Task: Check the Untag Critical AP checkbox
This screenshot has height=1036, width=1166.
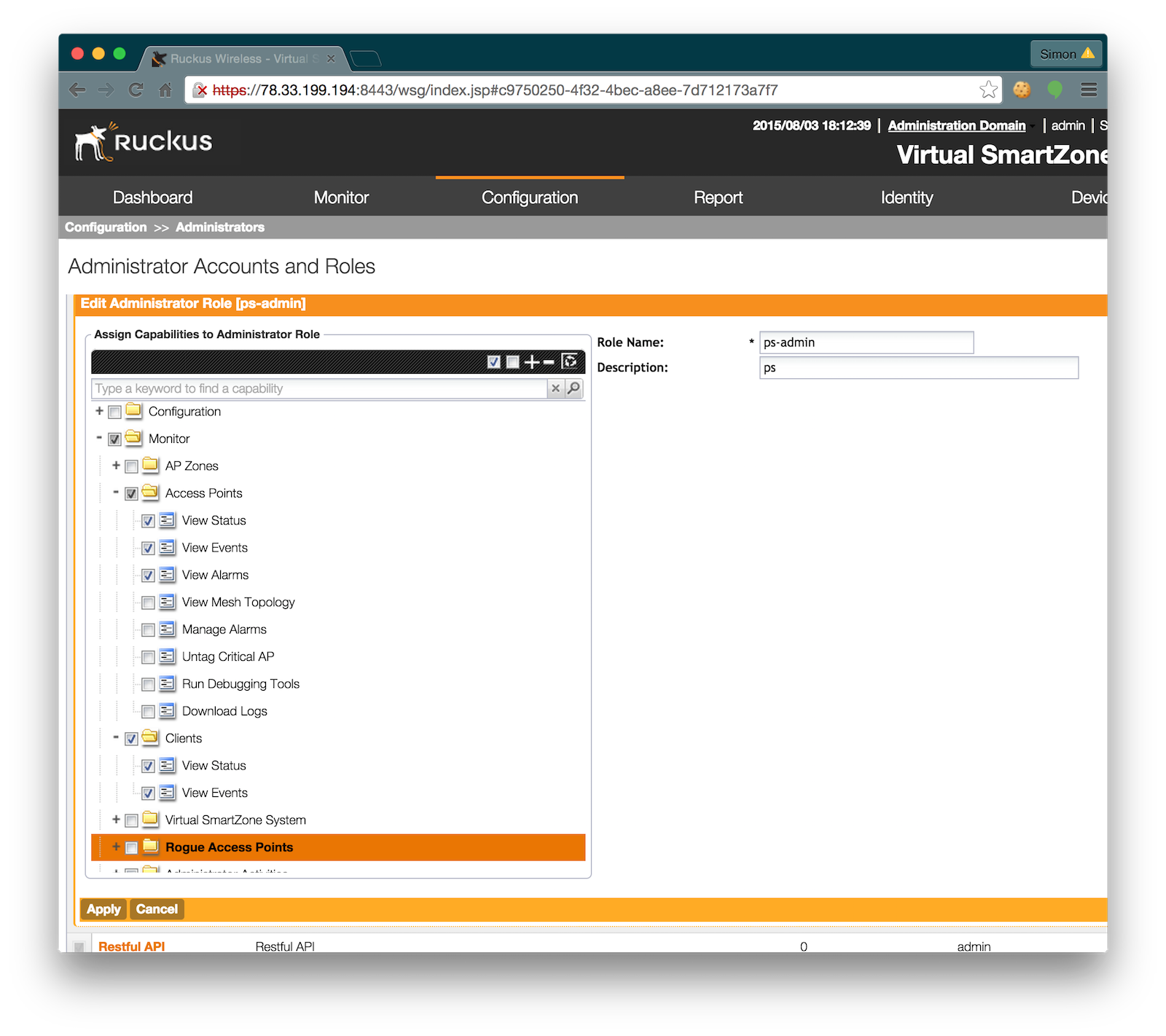Action: pyautogui.click(x=148, y=657)
